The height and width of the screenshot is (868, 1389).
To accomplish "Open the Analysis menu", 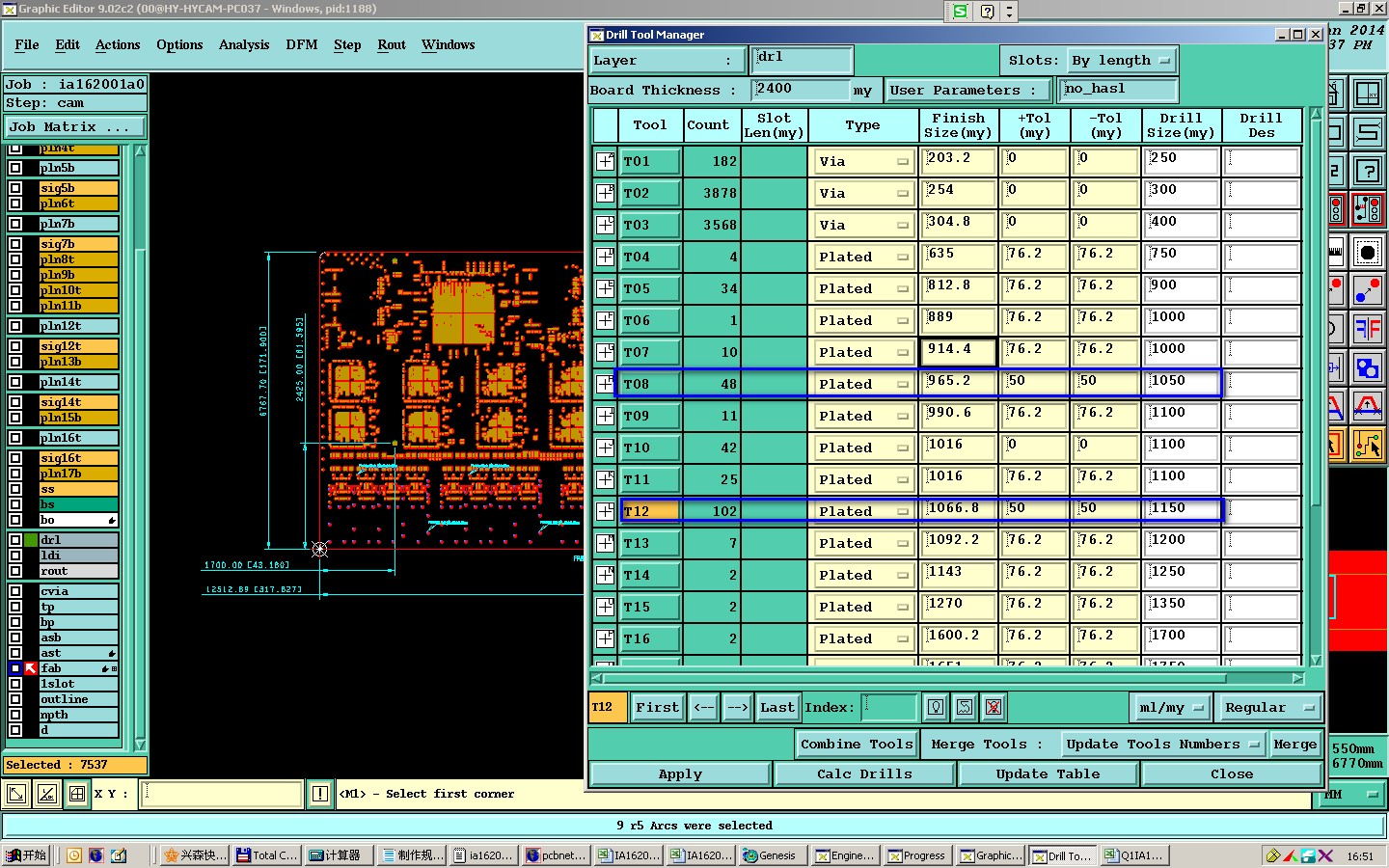I will click(x=243, y=45).
